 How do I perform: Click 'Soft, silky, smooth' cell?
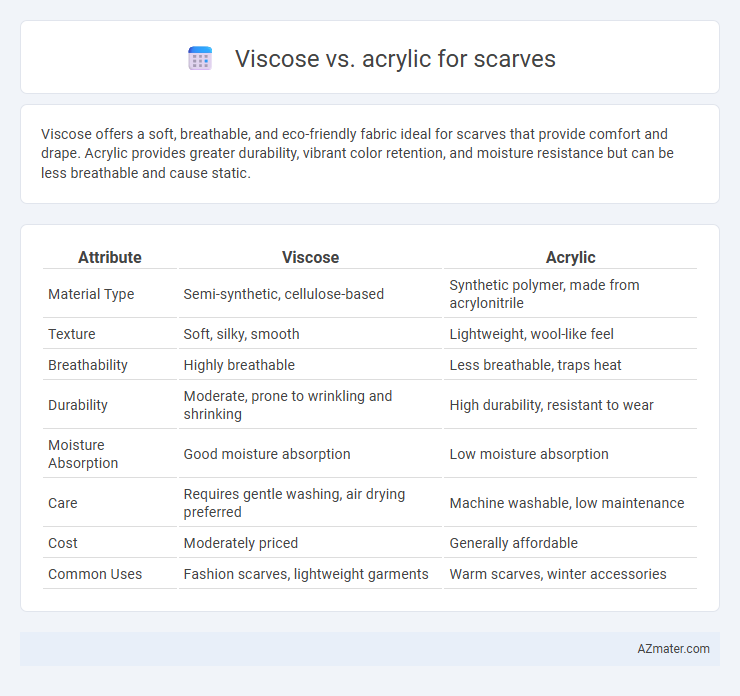pos(241,334)
